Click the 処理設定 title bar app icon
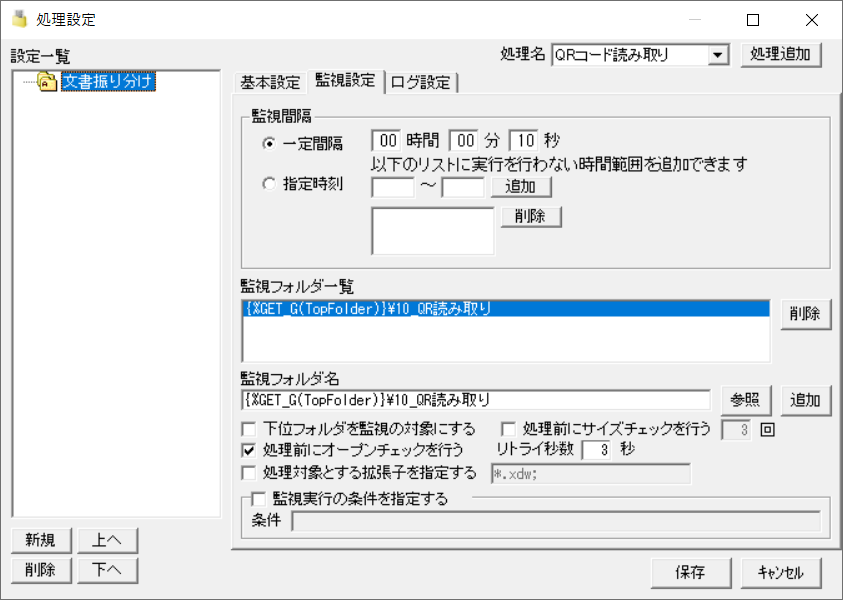 click(20, 19)
